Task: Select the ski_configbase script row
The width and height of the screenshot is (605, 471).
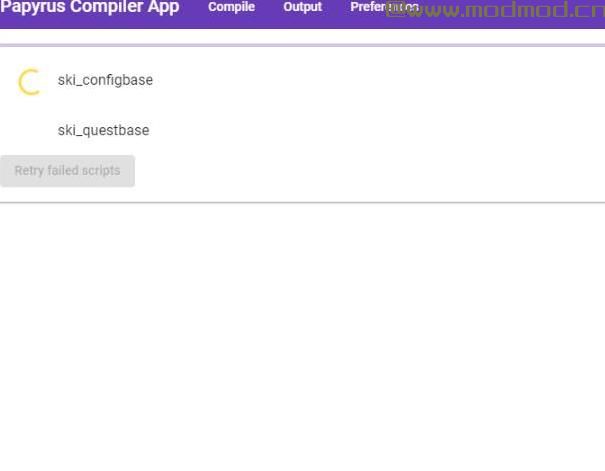Action: [302, 80]
